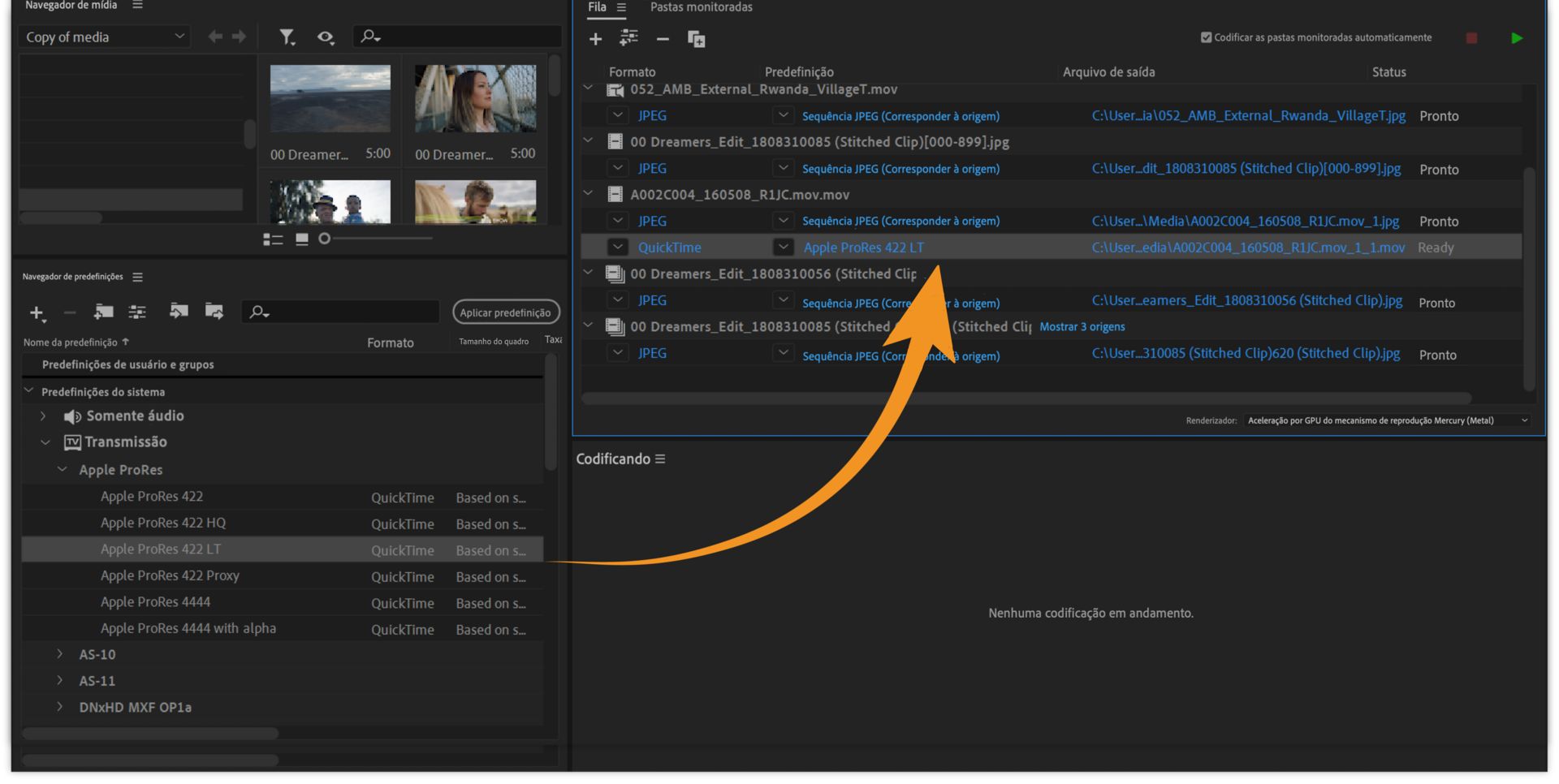Open the Renderizador dropdown
This screenshot has height=784, width=1559.
[1387, 420]
